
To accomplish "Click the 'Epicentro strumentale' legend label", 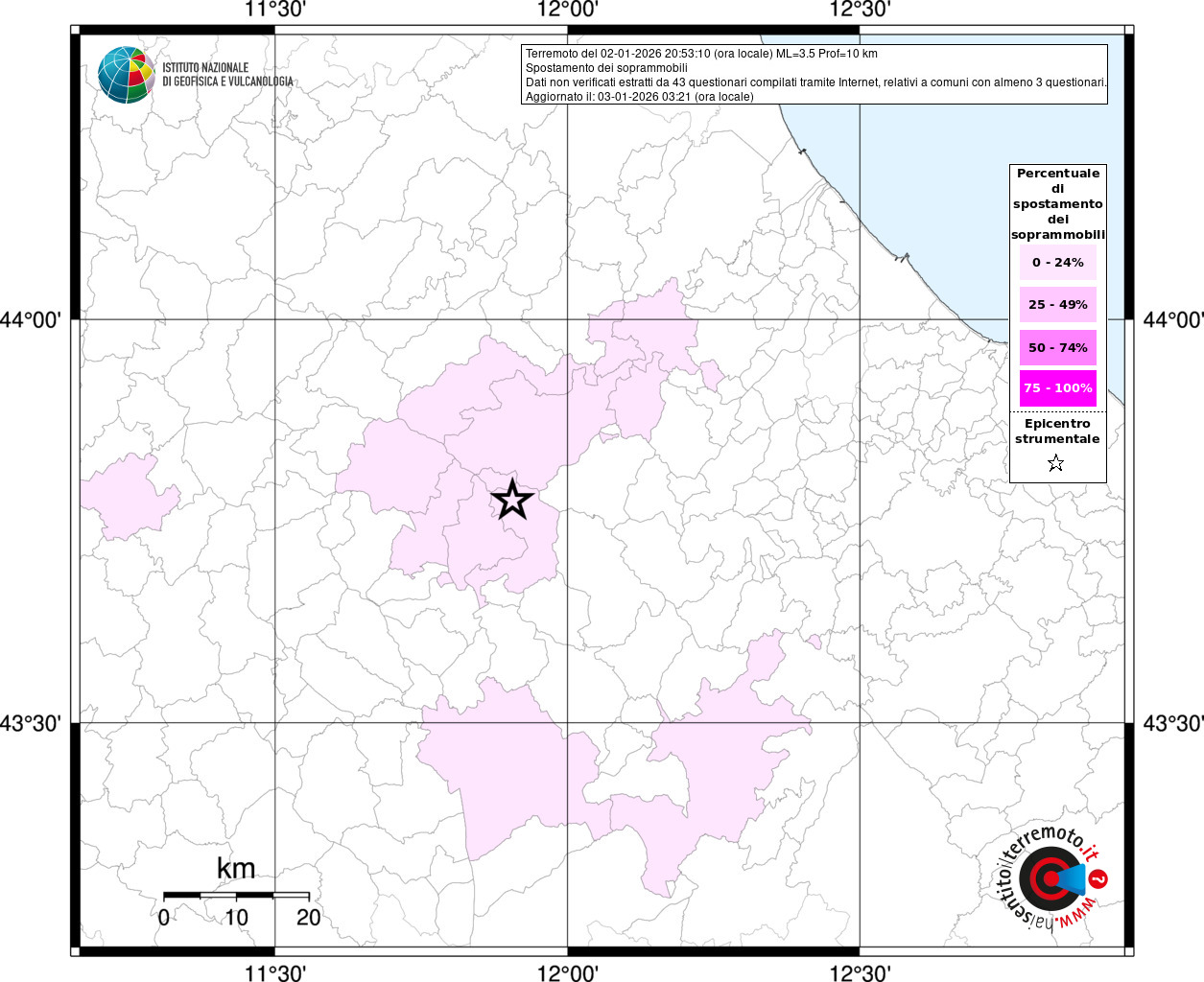I will click(1057, 431).
